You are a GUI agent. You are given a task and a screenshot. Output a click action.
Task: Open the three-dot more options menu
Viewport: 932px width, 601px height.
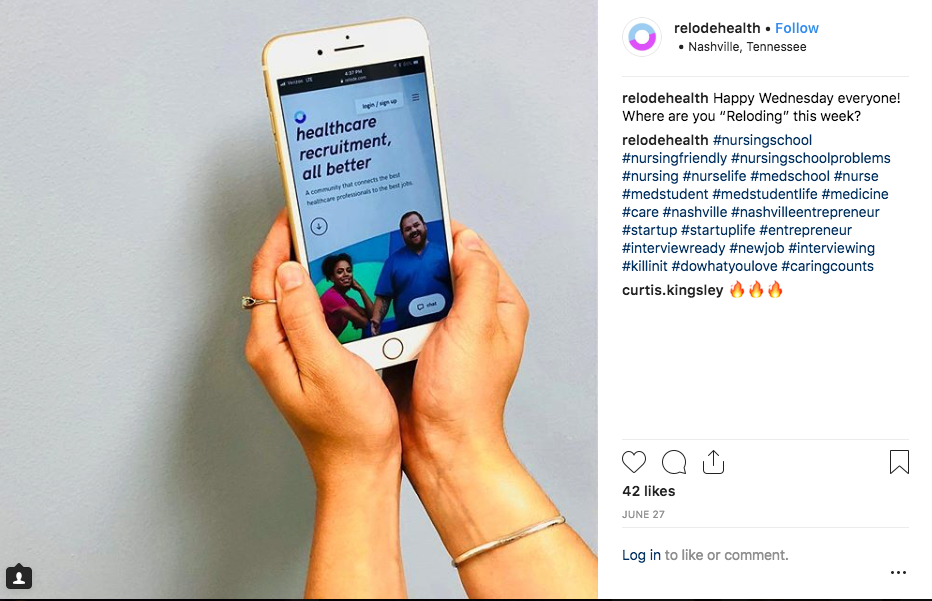898,572
